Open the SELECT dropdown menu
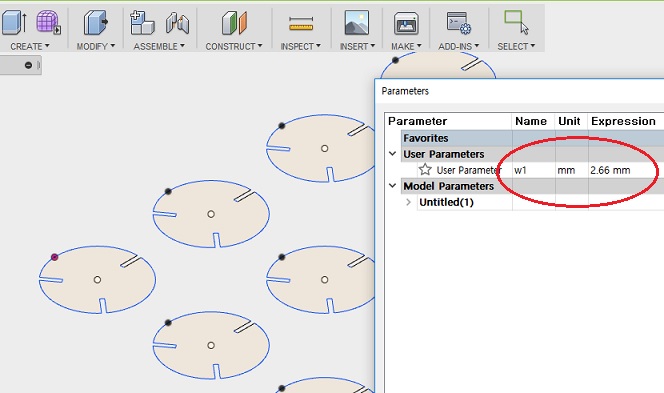664x393 pixels. (x=516, y=46)
